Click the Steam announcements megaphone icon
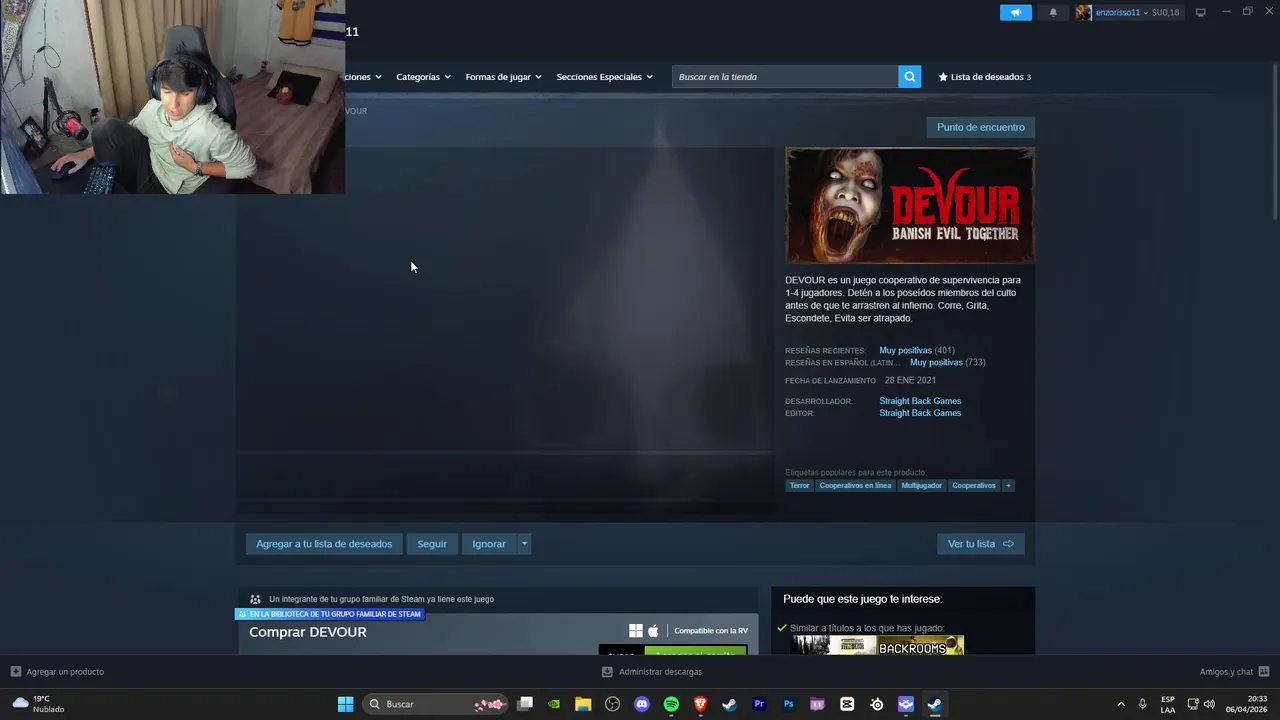The height and width of the screenshot is (720, 1280). tap(1015, 13)
